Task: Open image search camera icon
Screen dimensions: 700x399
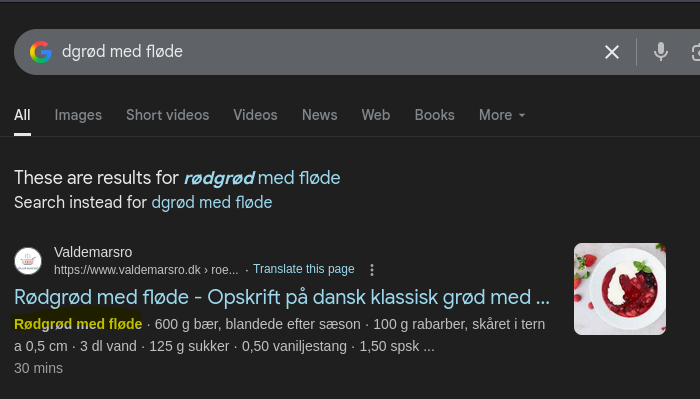Action: coord(695,52)
